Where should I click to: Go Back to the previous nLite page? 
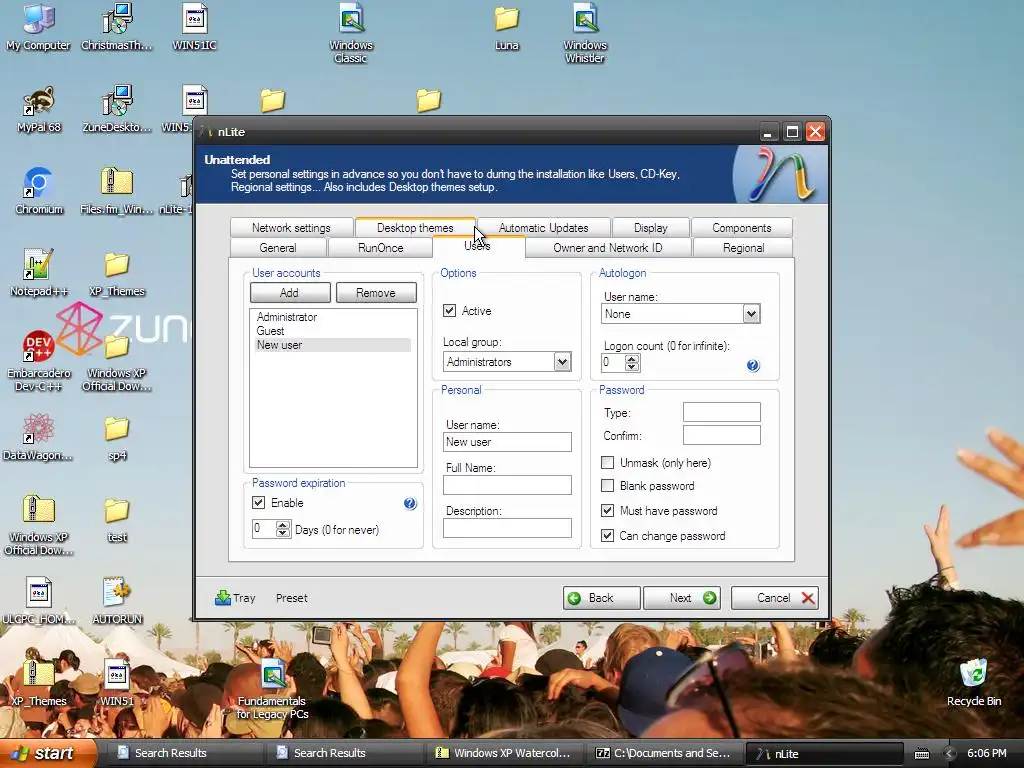pos(601,598)
